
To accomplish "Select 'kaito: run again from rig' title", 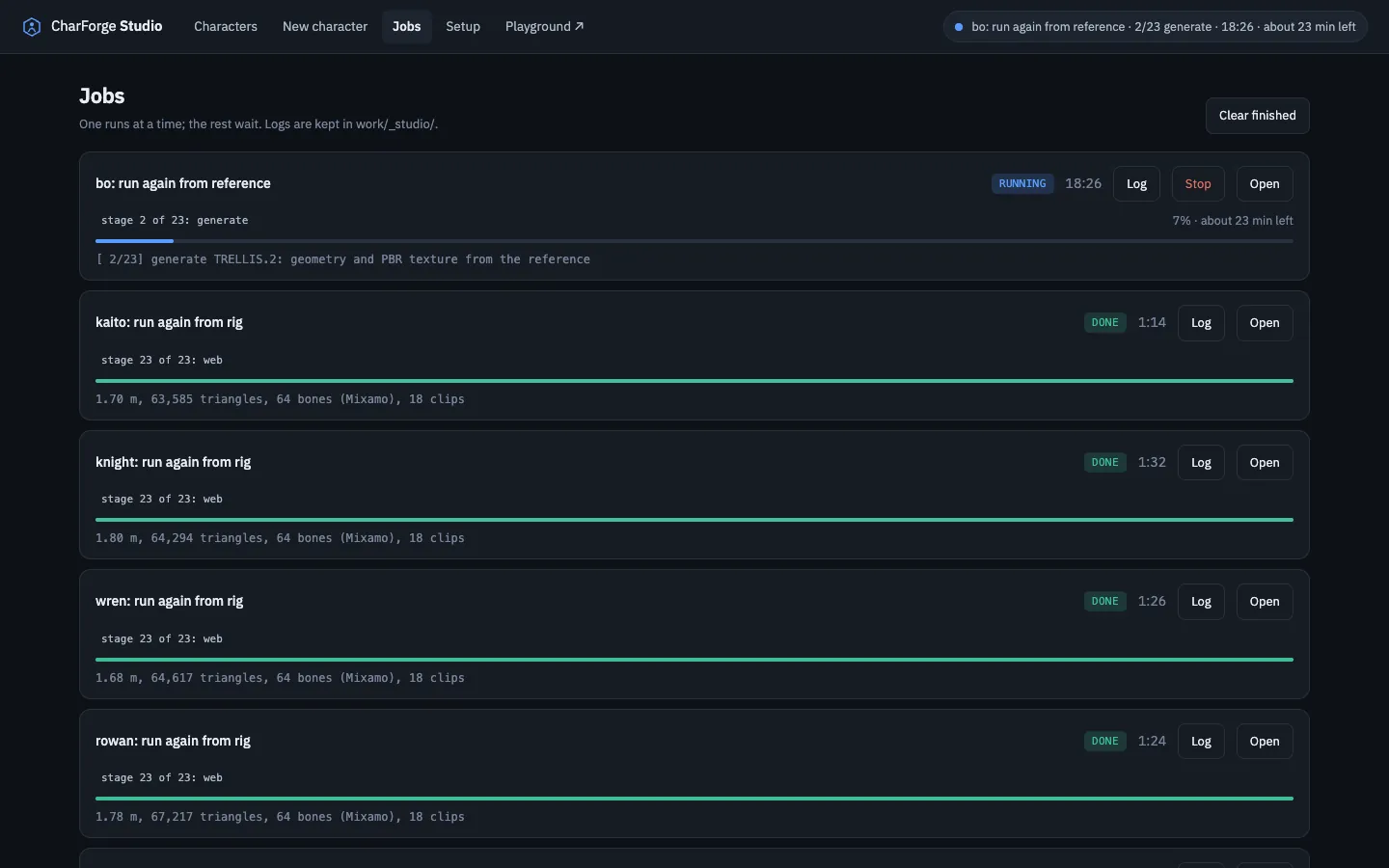I will click(169, 322).
